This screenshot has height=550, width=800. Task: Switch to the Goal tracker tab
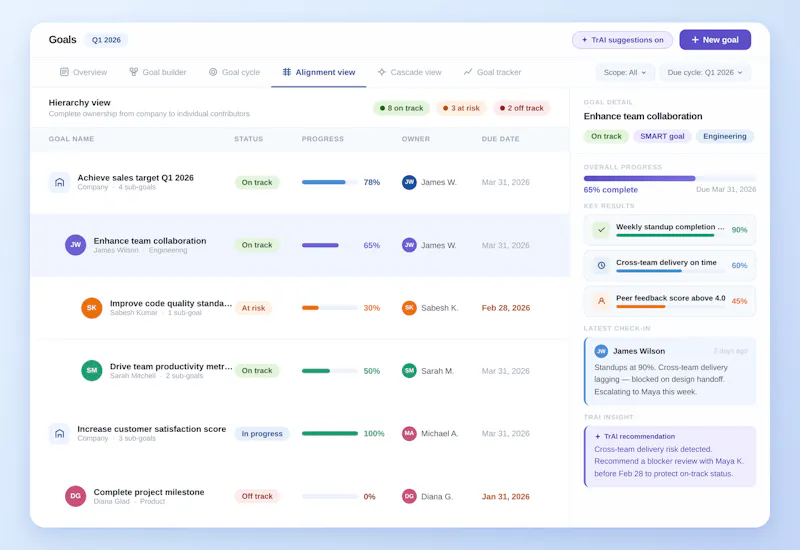point(492,72)
